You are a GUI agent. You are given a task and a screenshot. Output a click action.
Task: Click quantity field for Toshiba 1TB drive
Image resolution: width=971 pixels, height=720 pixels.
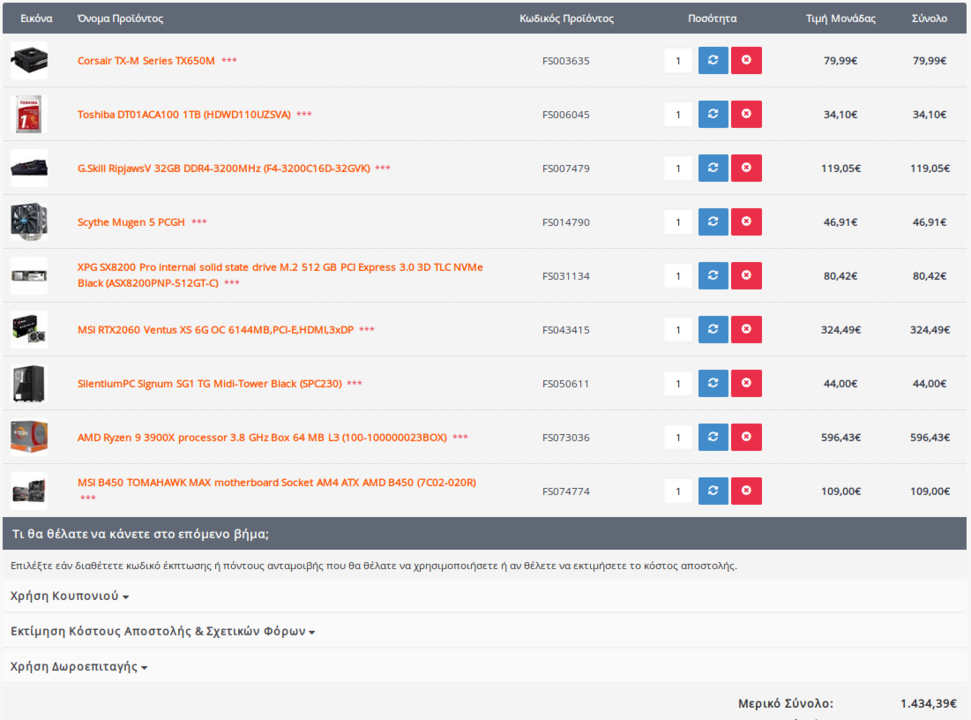[678, 115]
